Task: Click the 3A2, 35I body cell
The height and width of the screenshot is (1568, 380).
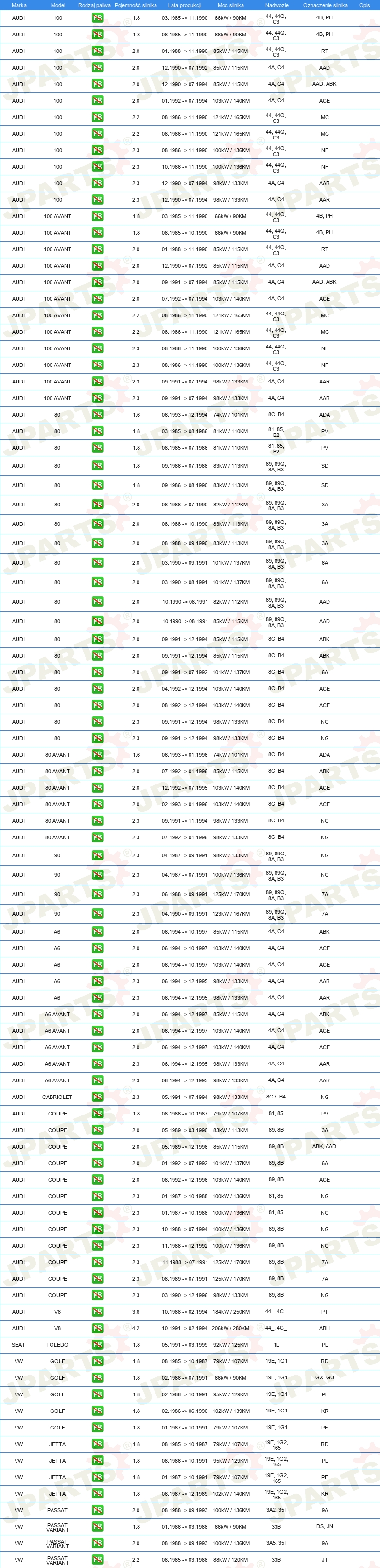Action: tap(276, 1510)
